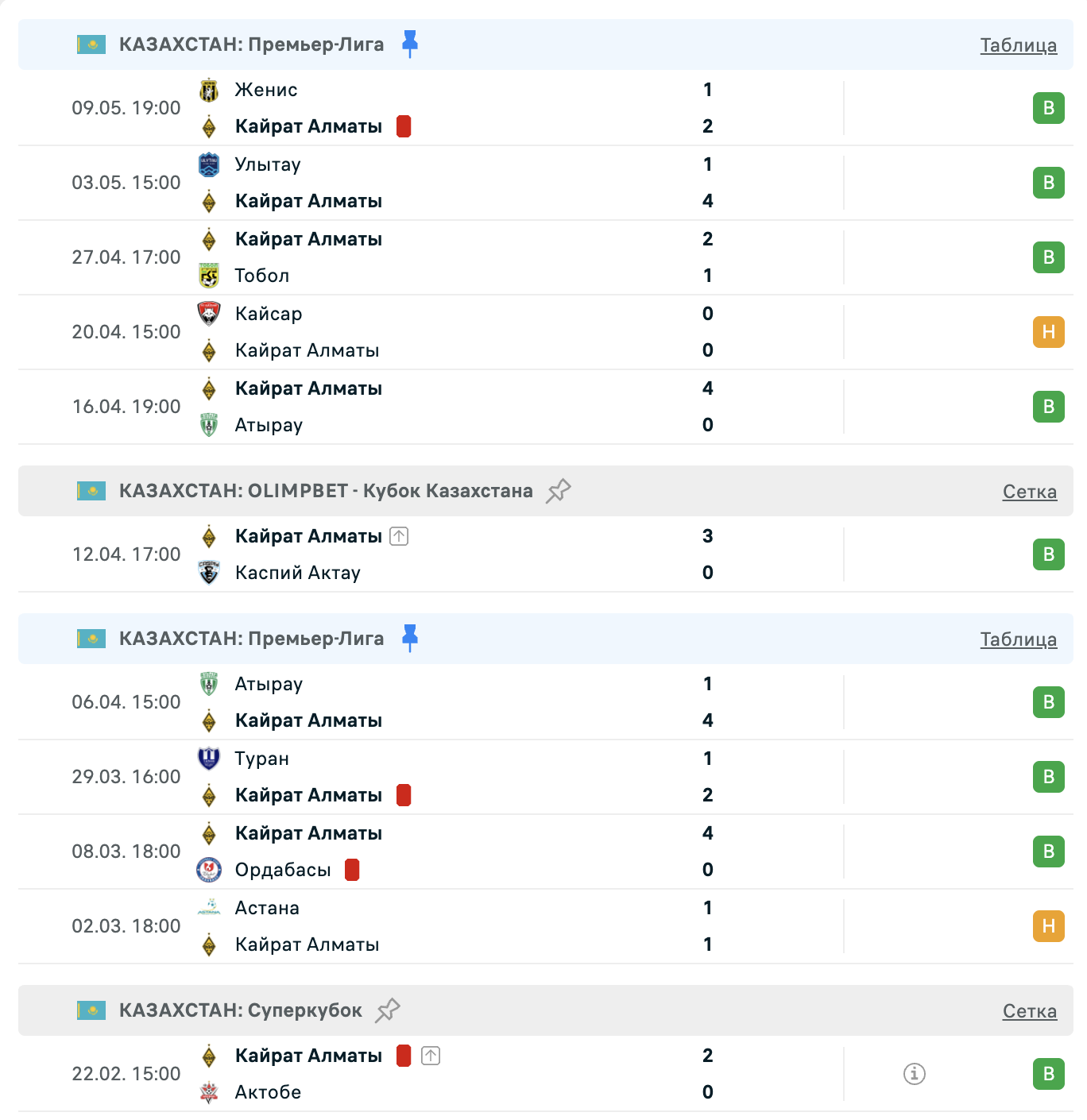
Task: Click the orange Н badge for Кайсар match
Action: pyautogui.click(x=1048, y=332)
